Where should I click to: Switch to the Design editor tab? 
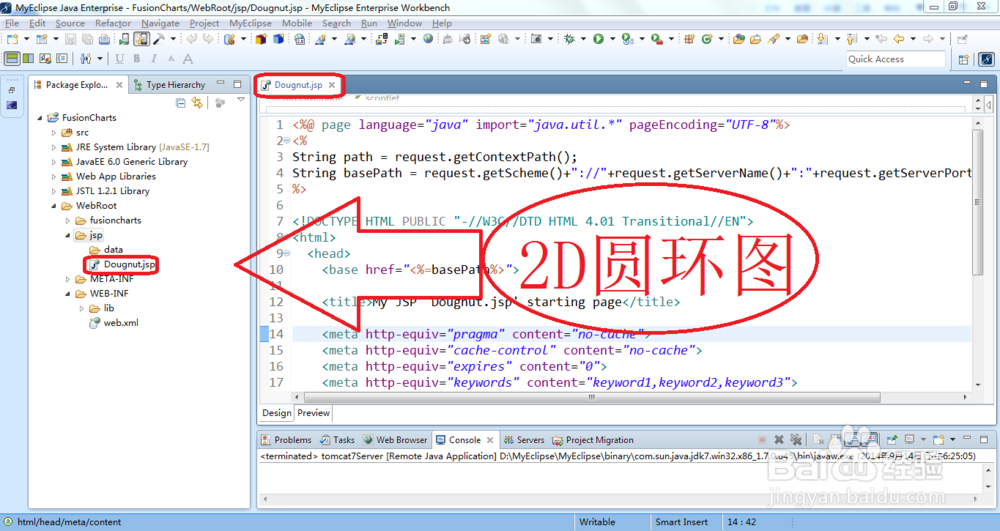277,413
